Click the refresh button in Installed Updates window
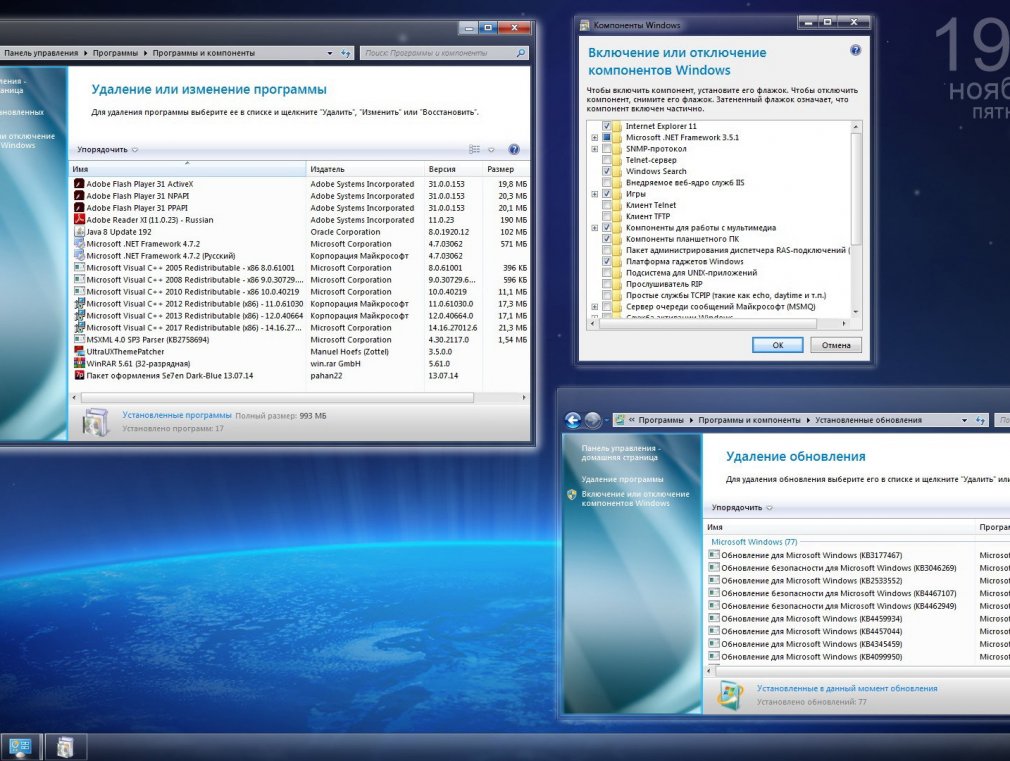This screenshot has width=1010, height=761. pos(980,420)
